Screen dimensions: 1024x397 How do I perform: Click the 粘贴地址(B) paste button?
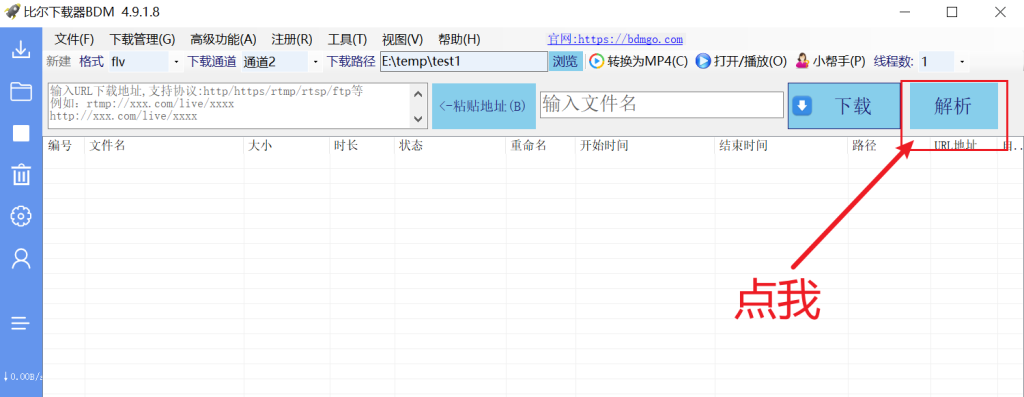pyautogui.click(x=484, y=106)
